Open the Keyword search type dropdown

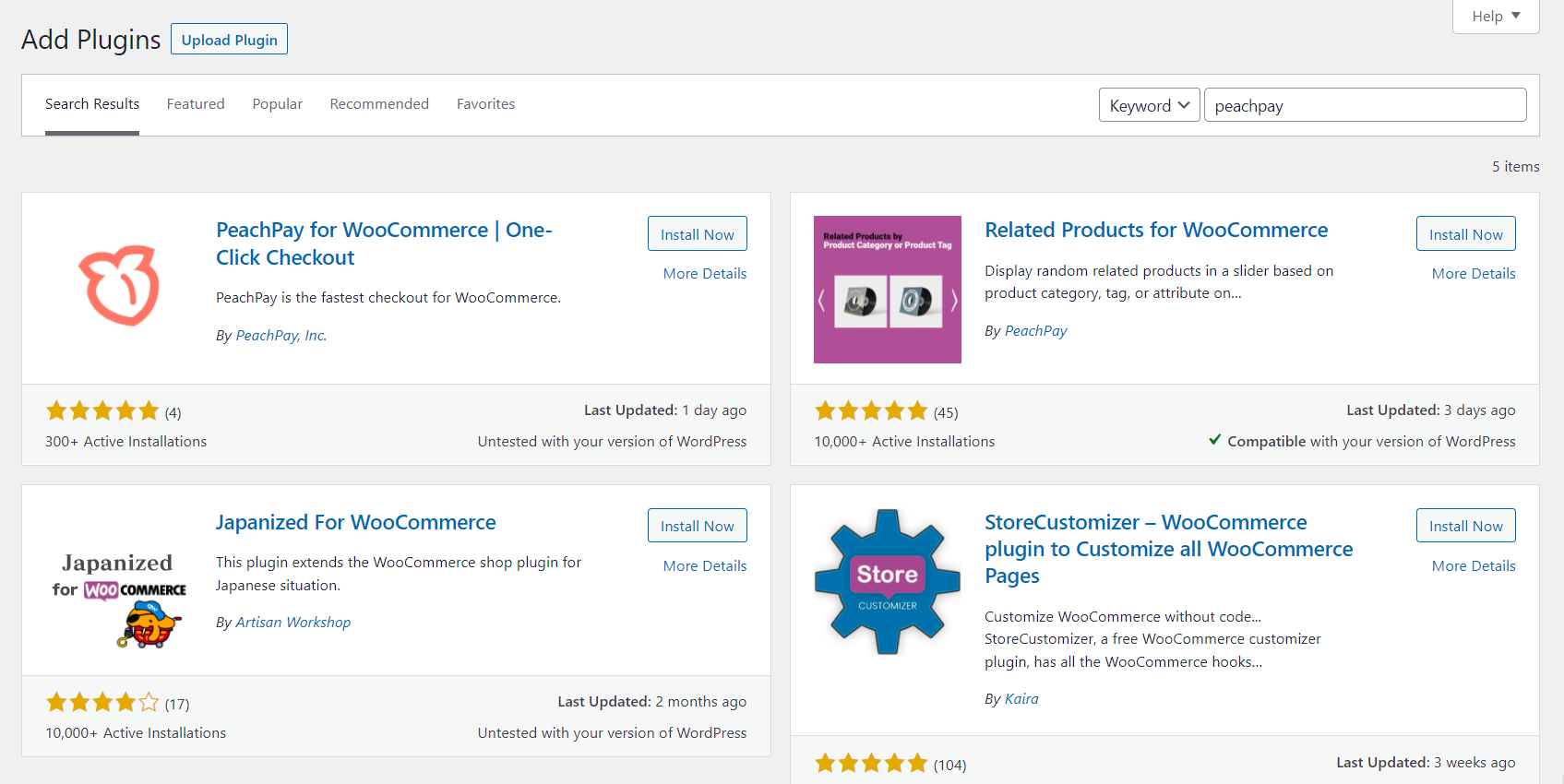tap(1150, 105)
